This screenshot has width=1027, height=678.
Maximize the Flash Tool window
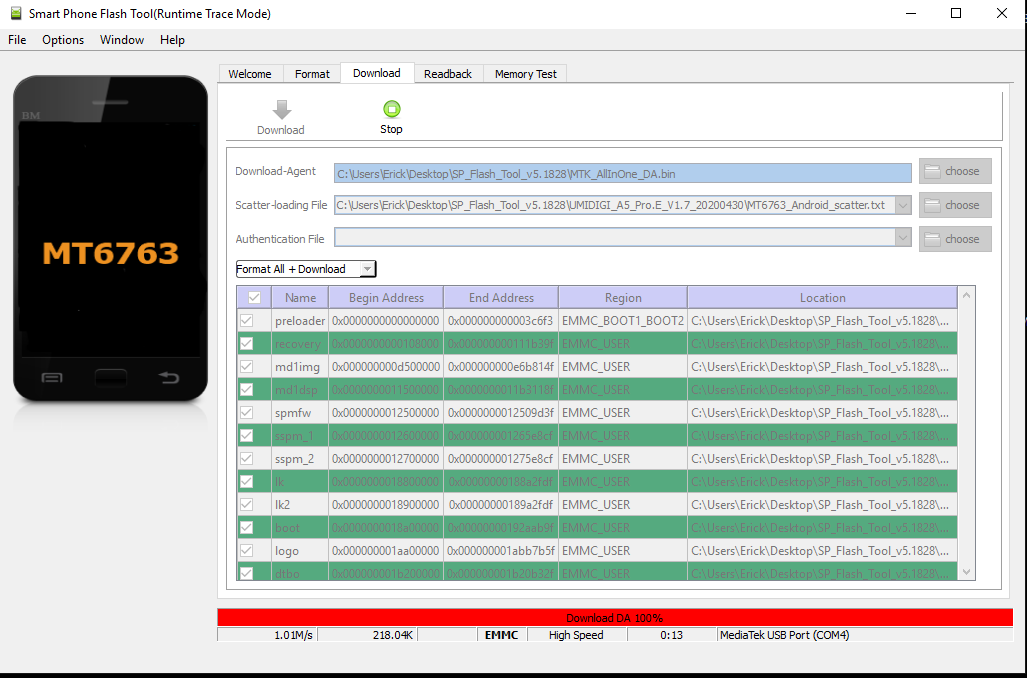click(956, 13)
